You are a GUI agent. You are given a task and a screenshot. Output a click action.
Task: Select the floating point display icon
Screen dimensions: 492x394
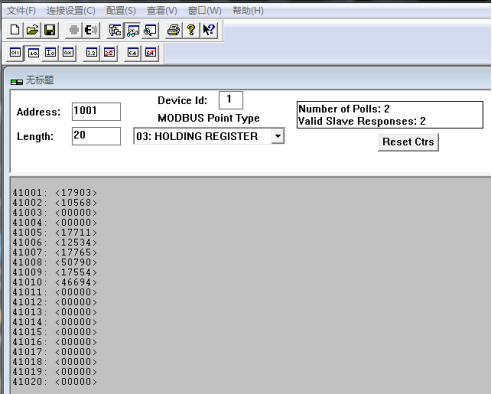point(91,53)
